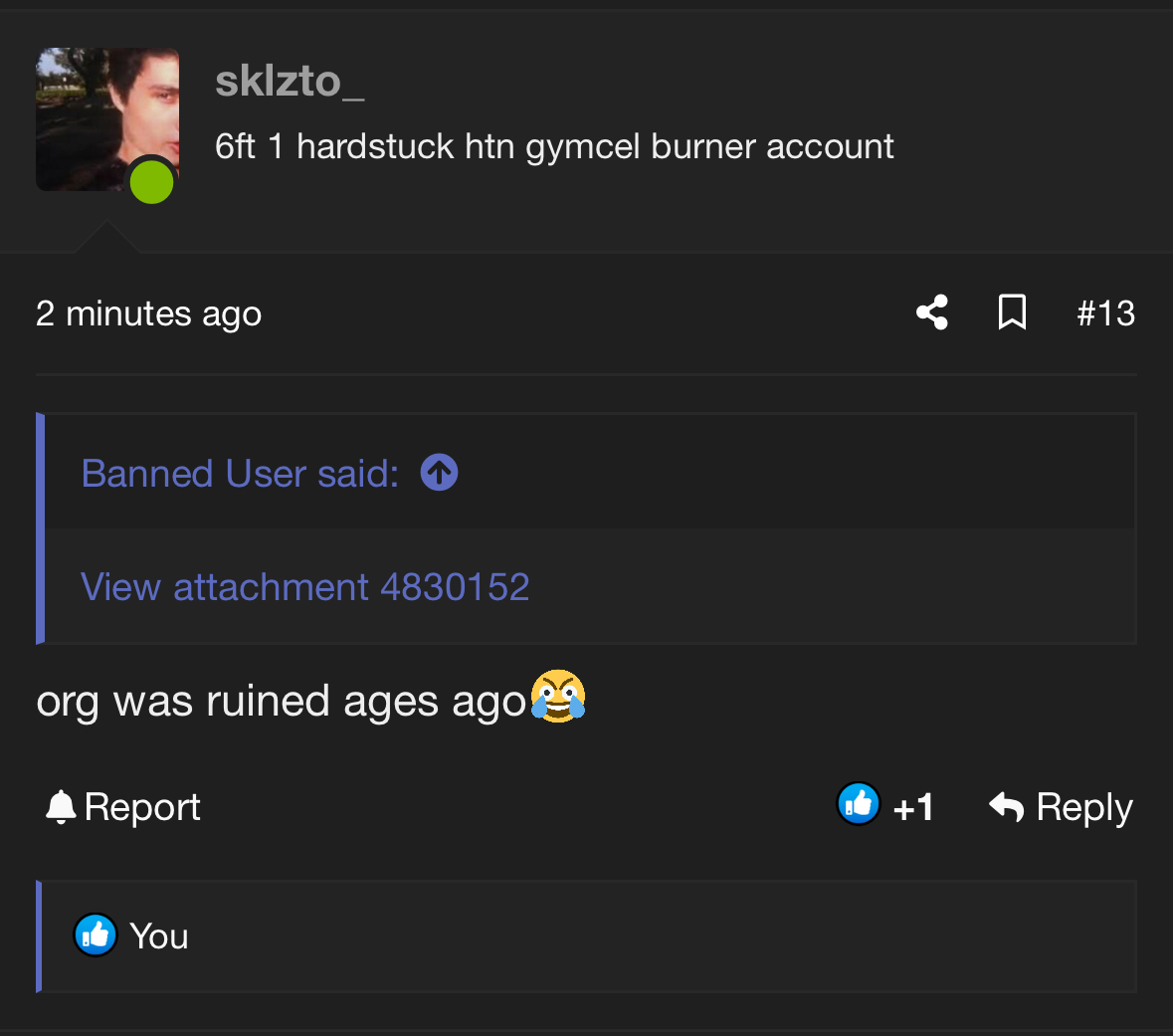The height and width of the screenshot is (1036, 1173).
Task: Bookmark this post with the bookmark icon
Action: point(1012,312)
